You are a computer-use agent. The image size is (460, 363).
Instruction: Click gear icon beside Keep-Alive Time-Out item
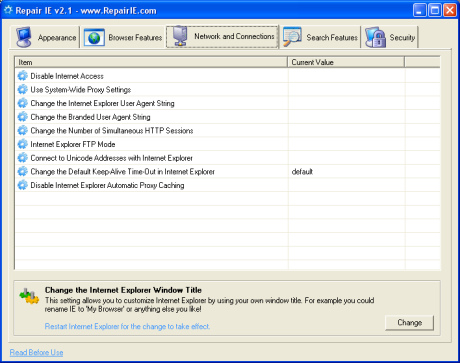22,171
